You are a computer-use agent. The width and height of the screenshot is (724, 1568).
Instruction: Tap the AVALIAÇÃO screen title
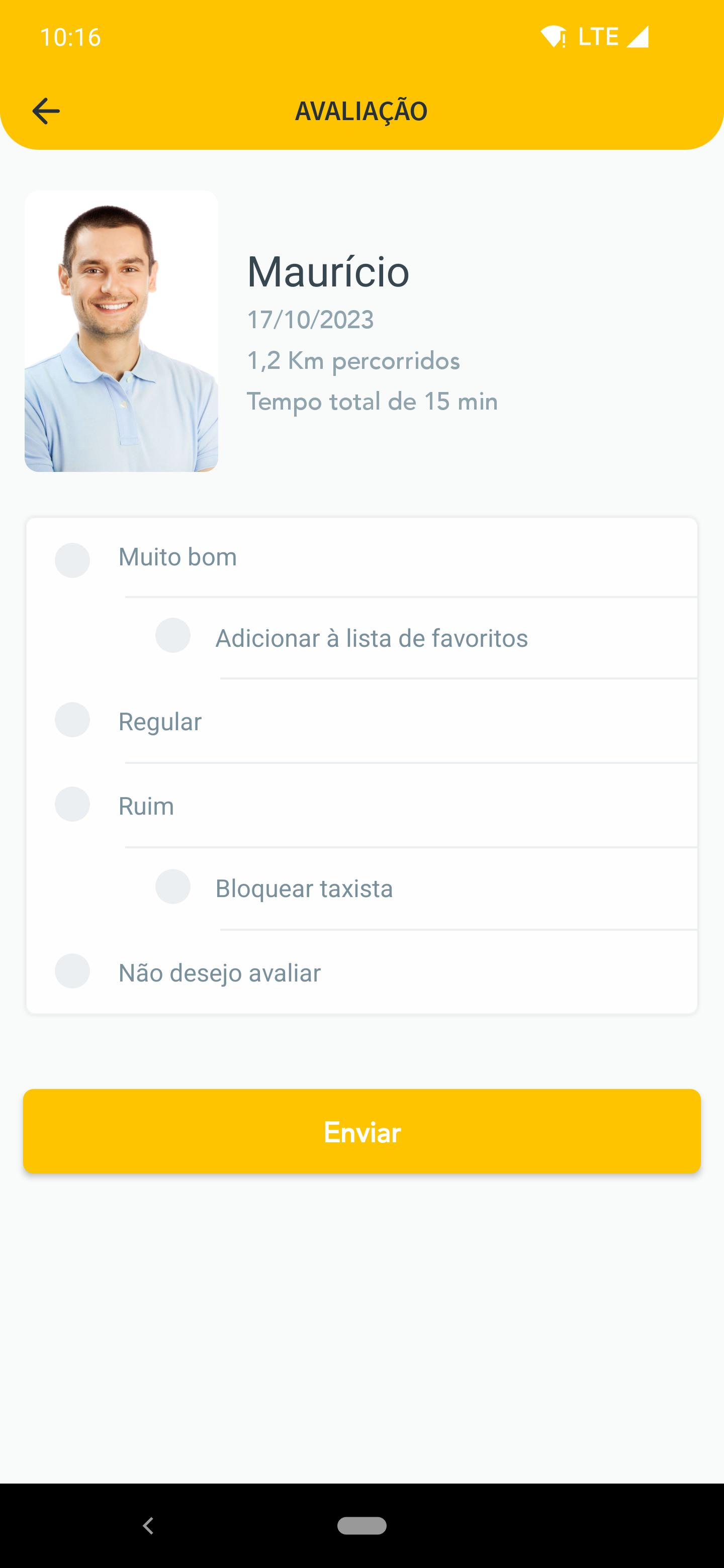point(361,111)
